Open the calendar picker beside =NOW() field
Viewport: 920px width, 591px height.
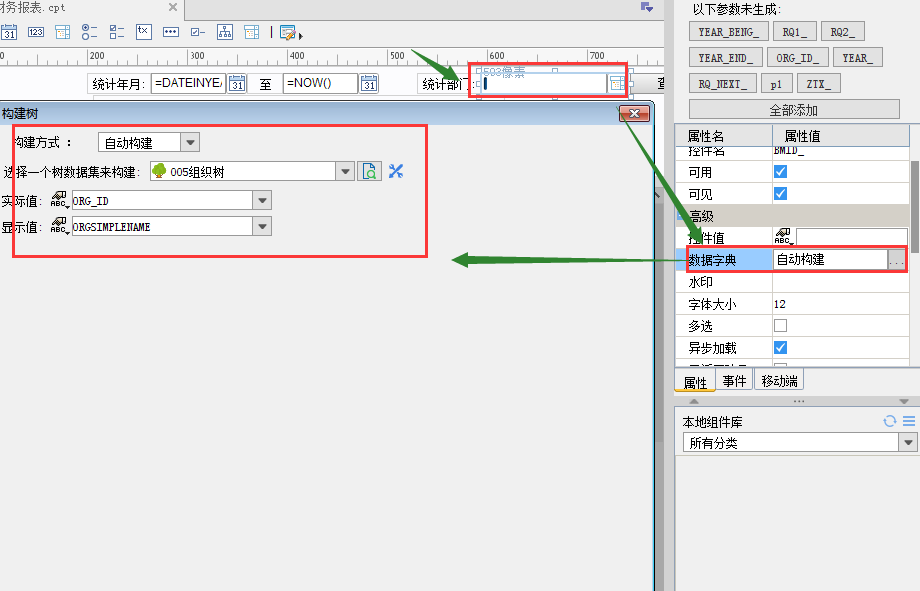click(368, 84)
